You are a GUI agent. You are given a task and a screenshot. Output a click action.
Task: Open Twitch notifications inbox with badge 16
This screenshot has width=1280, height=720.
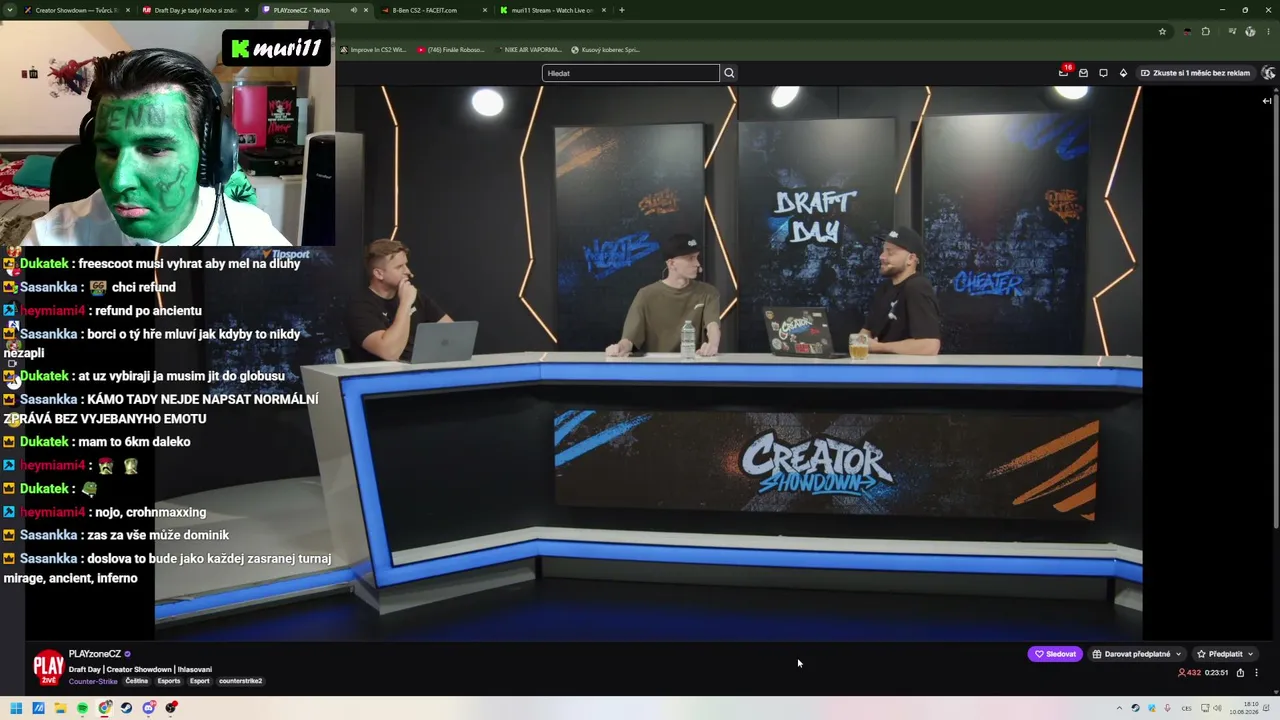click(1063, 72)
